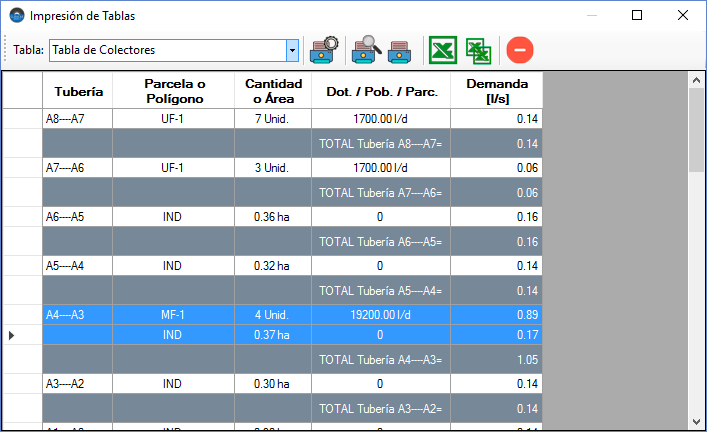Click the scrollbar up arrow
The image size is (707, 432).
(x=696, y=80)
